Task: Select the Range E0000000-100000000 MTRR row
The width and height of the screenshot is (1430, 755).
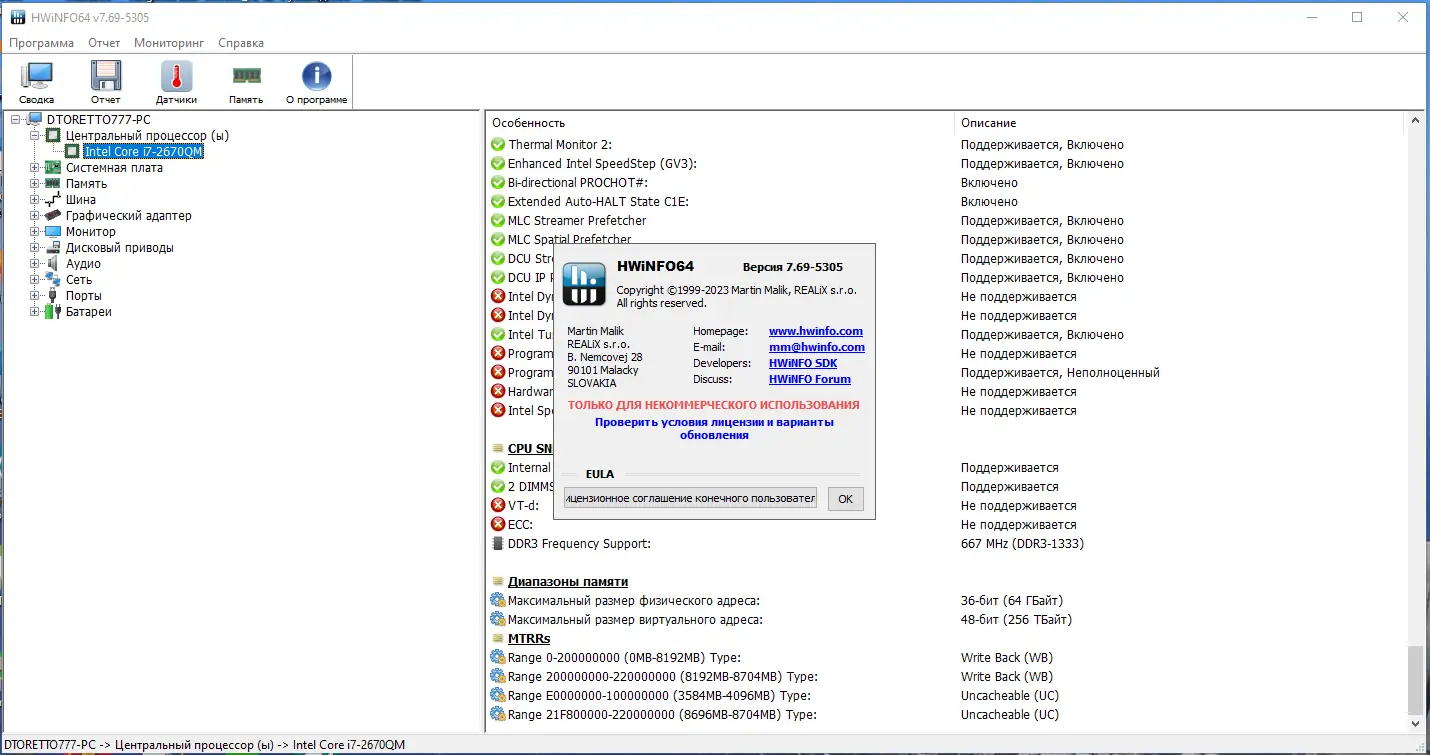Action: 947,696
